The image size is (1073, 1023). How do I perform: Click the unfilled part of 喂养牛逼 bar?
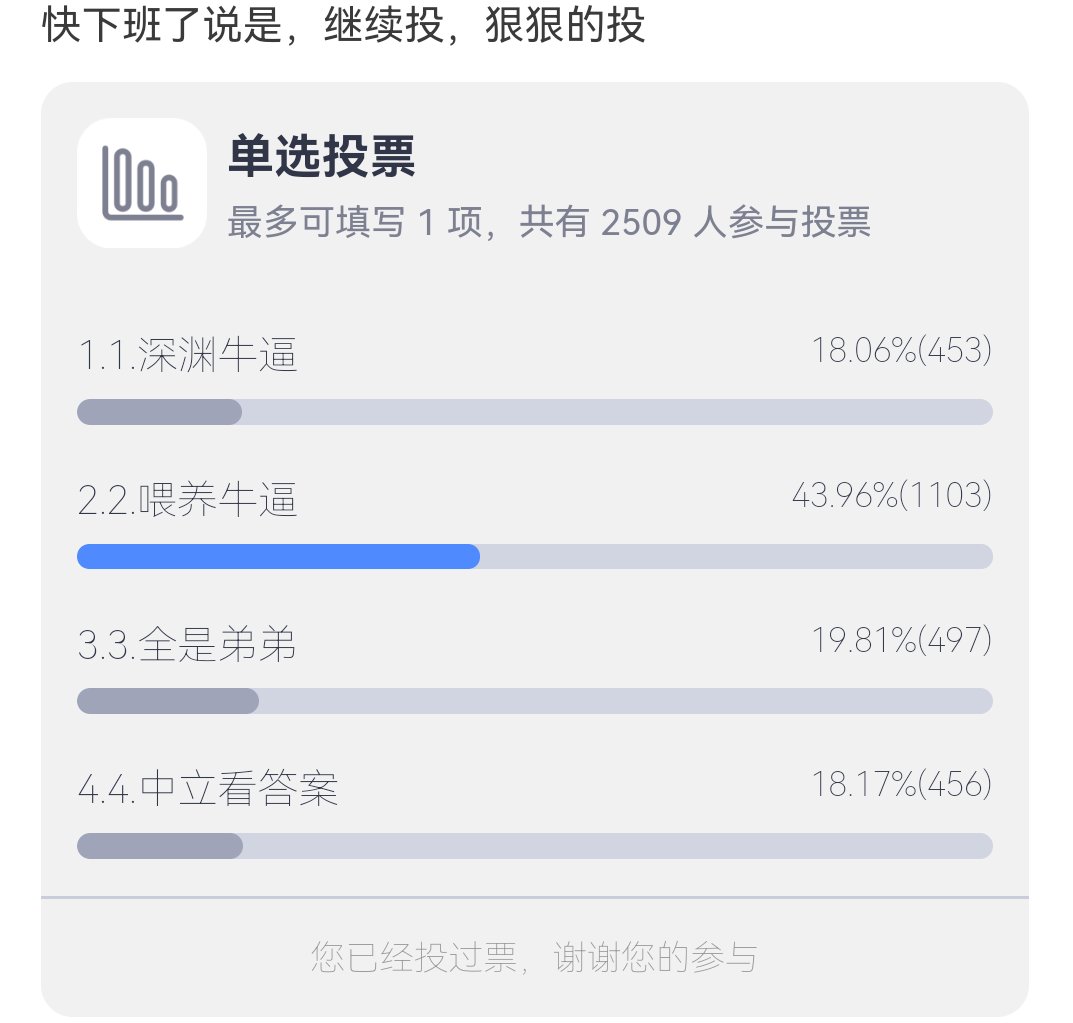pyautogui.click(x=735, y=557)
